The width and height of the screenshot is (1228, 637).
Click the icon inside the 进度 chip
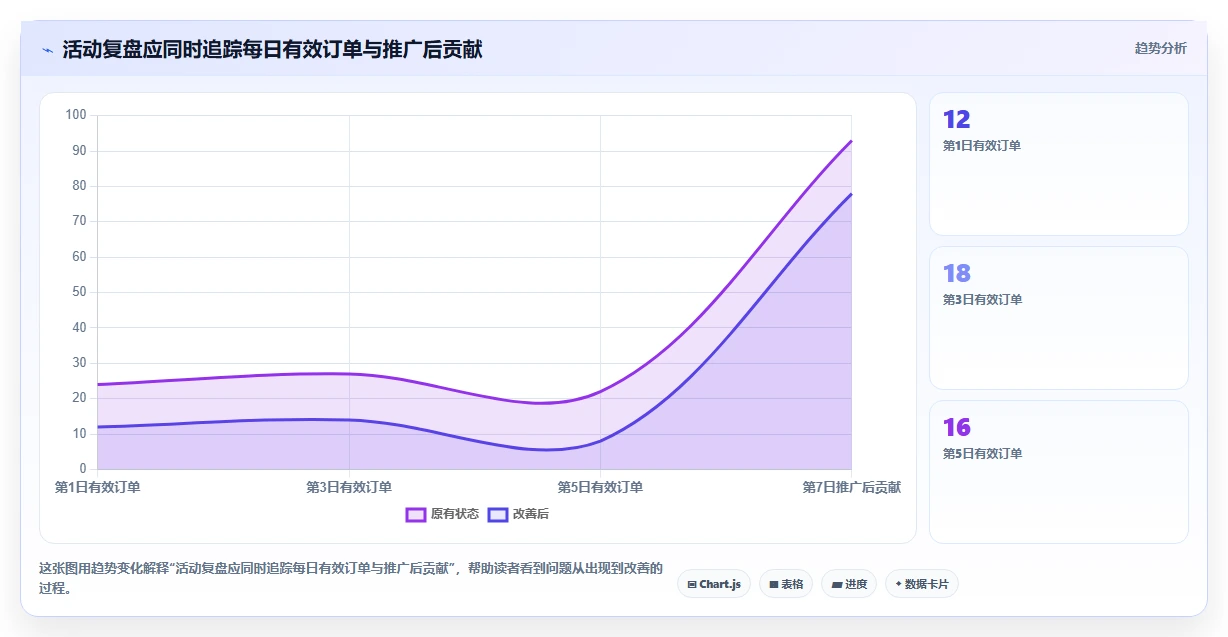pyautogui.click(x=836, y=584)
